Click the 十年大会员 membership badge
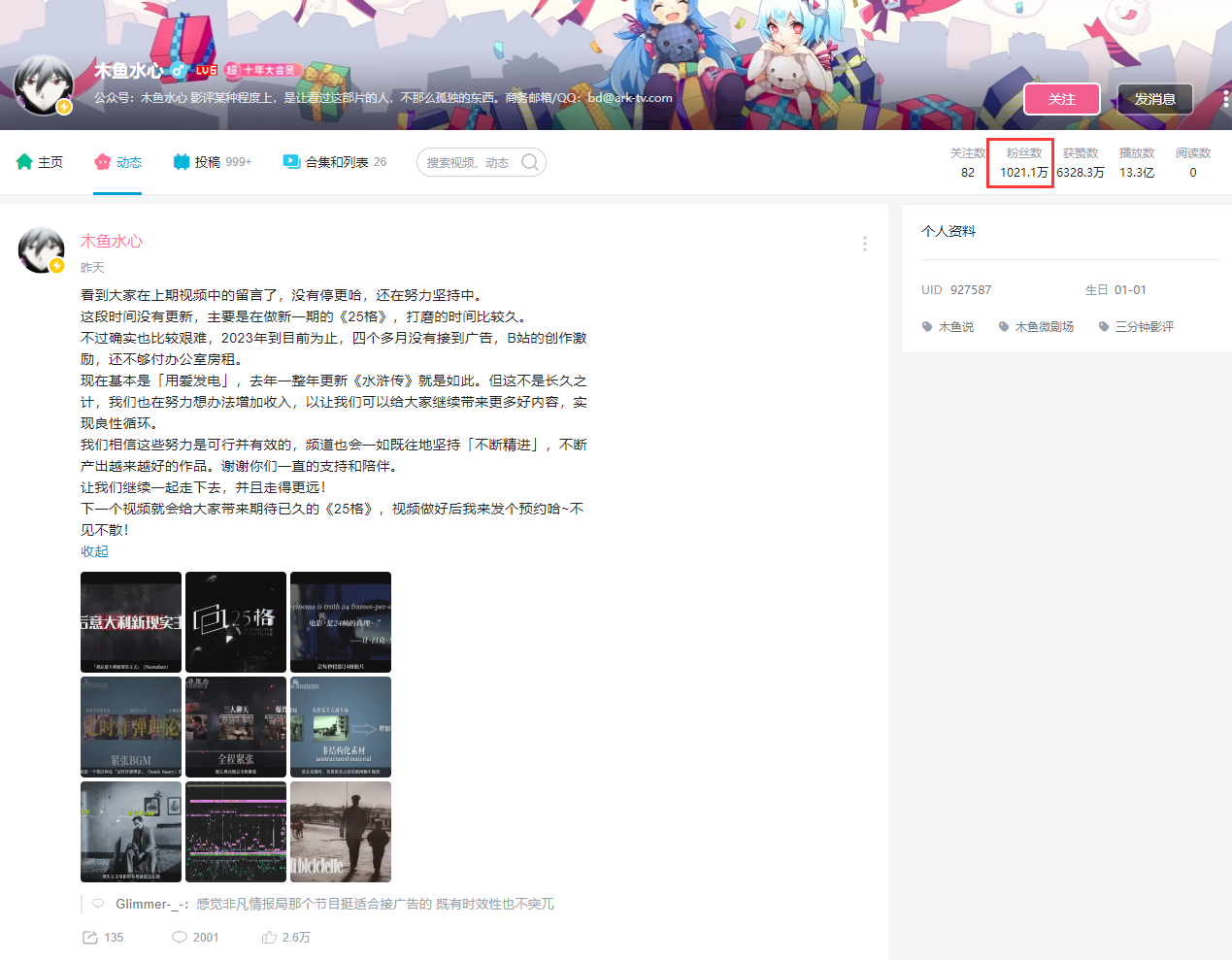This screenshot has width=1232, height=960. tap(264, 70)
